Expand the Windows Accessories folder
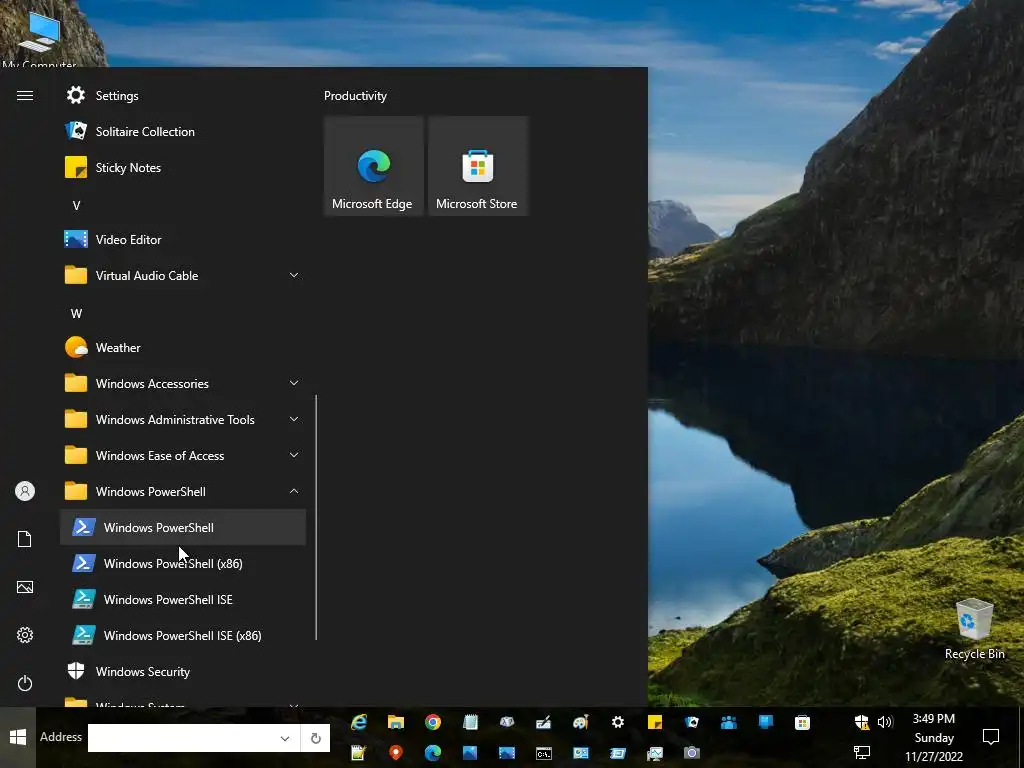The width and height of the screenshot is (1024, 768). 294,383
